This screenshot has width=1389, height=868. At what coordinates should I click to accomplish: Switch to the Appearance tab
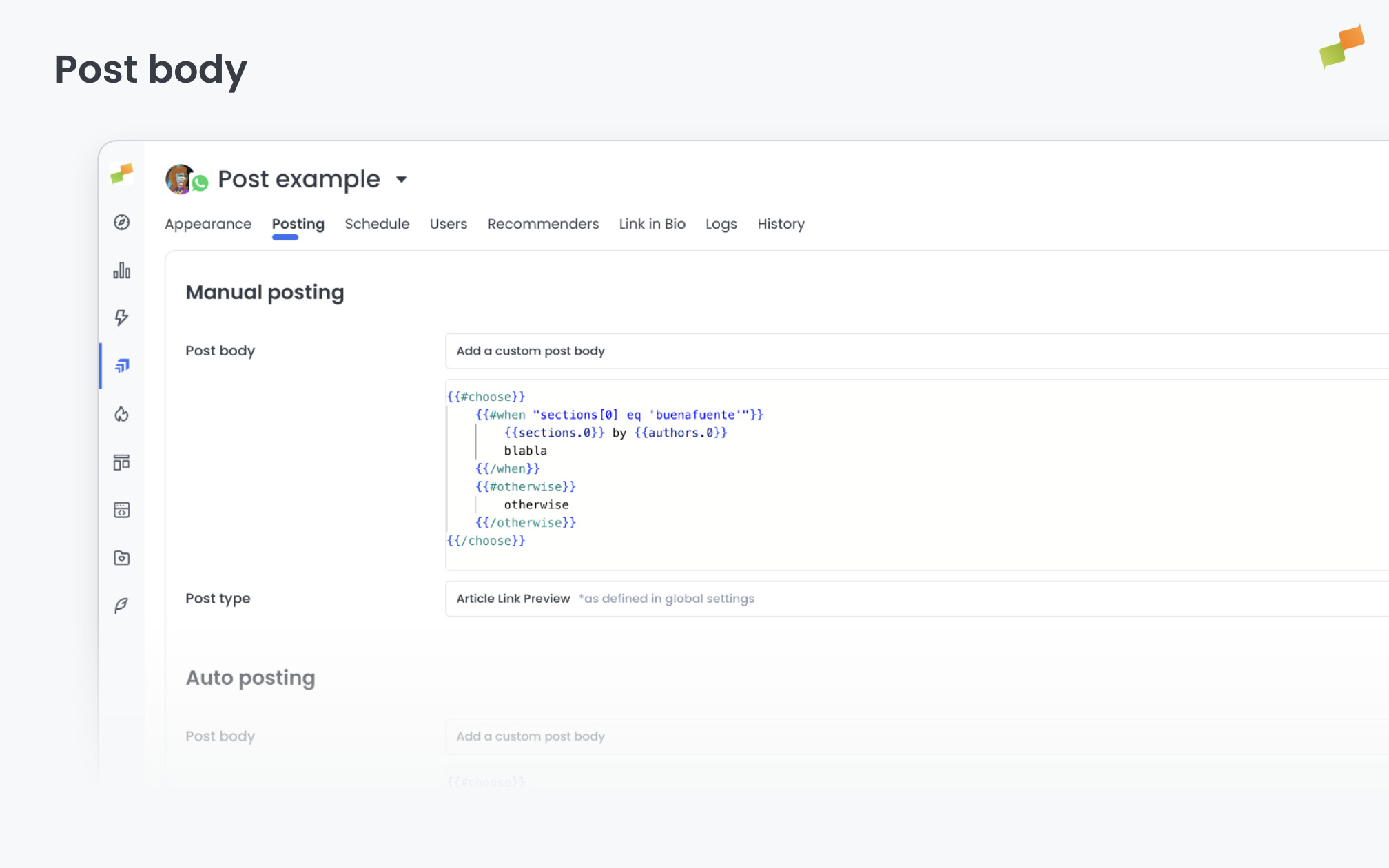coord(207,224)
